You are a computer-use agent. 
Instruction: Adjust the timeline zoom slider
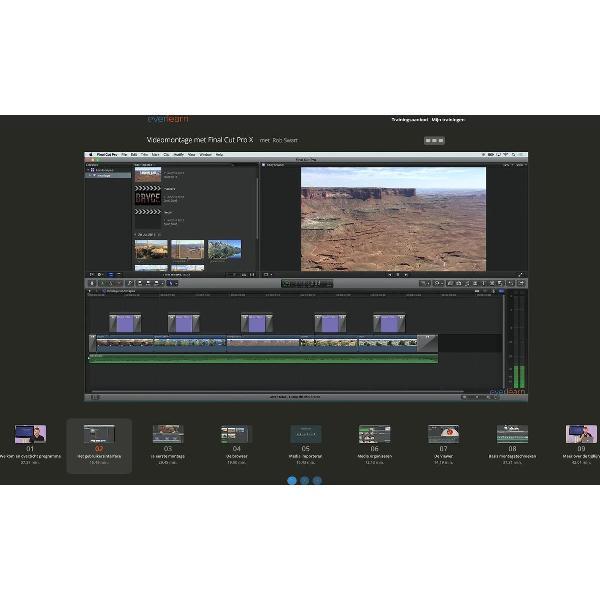pyautogui.click(x=479, y=397)
